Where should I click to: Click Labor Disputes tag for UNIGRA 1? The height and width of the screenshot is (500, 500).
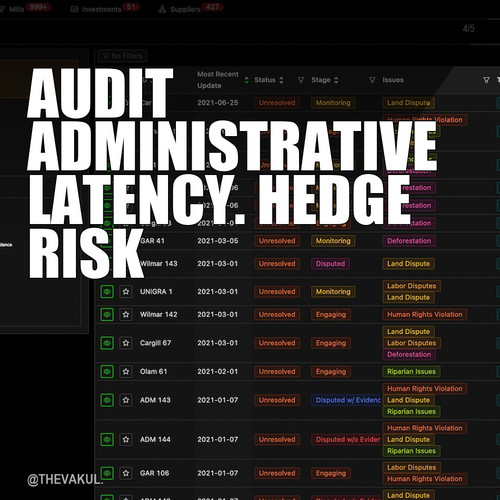[x=412, y=286]
